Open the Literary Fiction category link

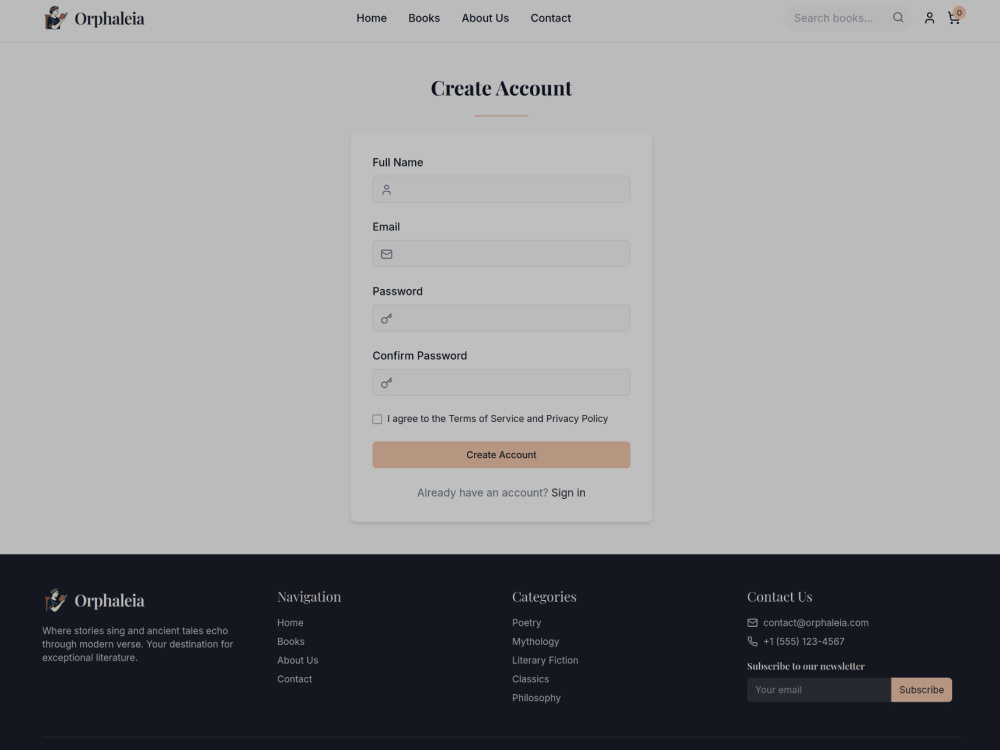coord(545,661)
